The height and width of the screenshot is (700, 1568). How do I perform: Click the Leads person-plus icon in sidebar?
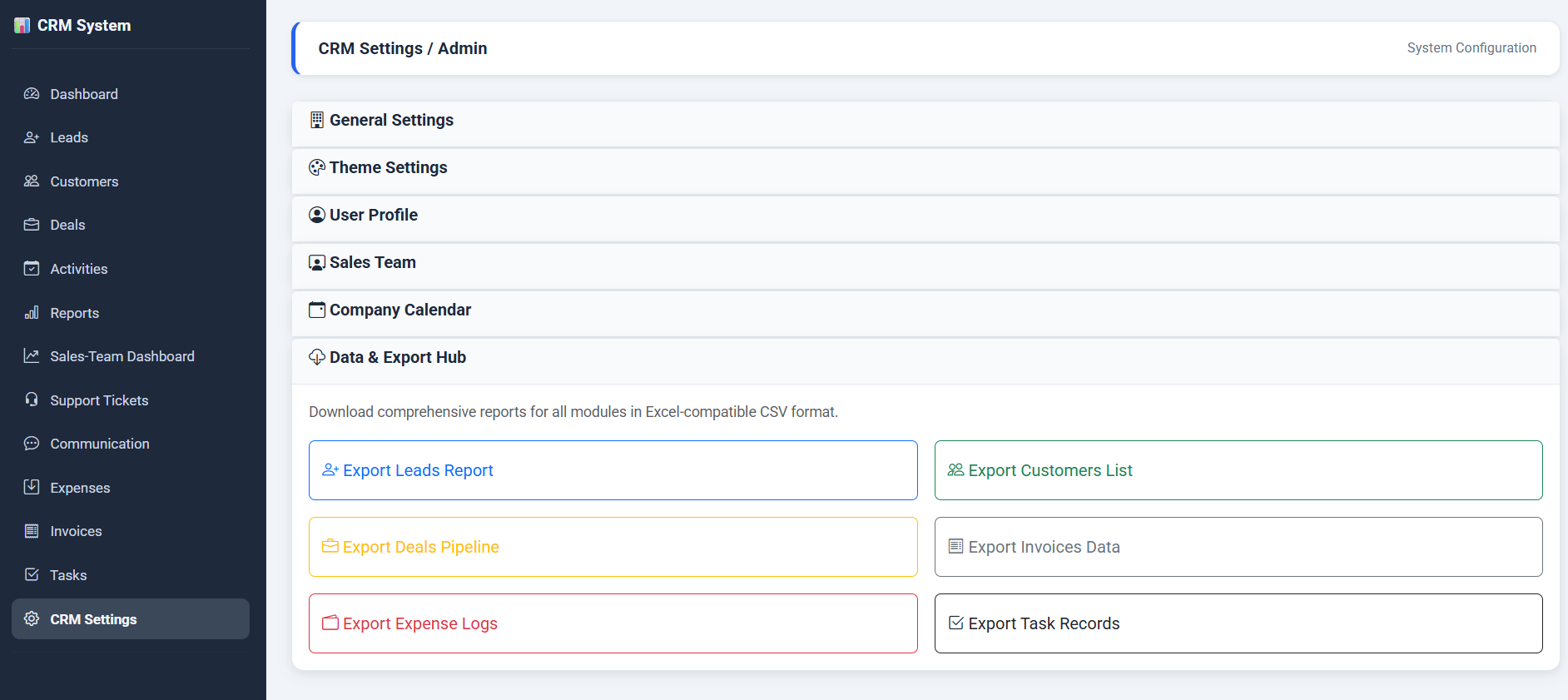(x=32, y=137)
